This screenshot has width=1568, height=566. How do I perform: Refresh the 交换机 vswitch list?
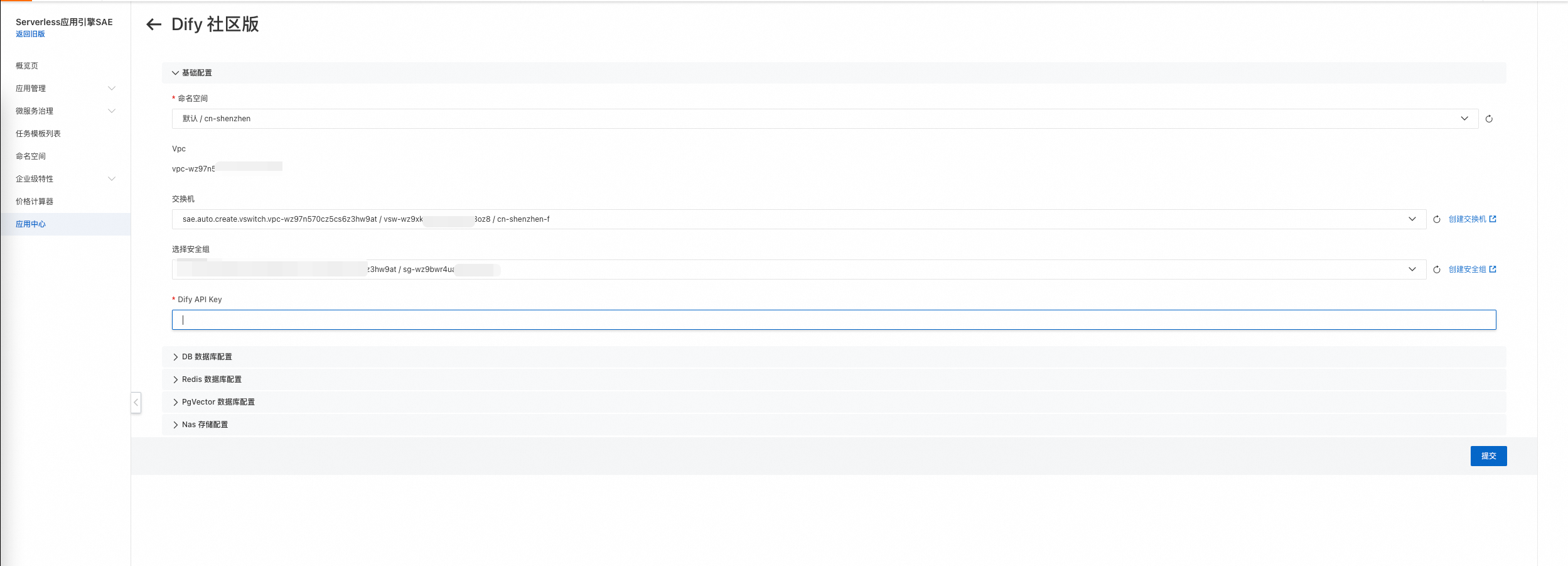[1437, 219]
